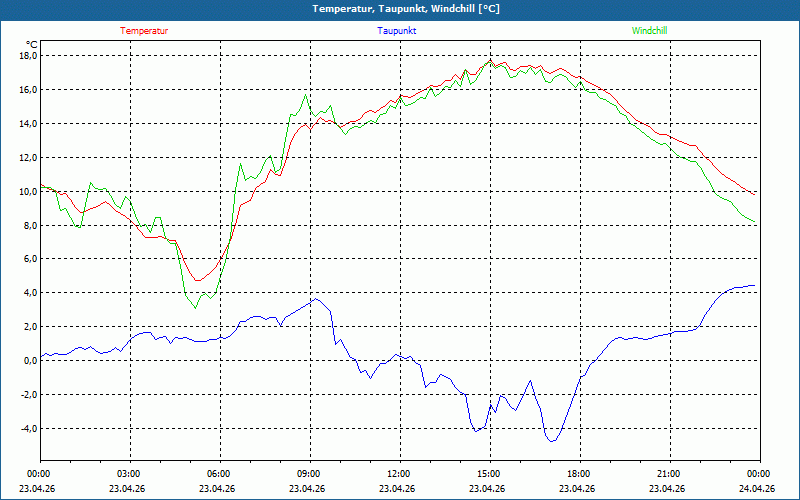Click the temperature peak near 15:00

pos(490,60)
